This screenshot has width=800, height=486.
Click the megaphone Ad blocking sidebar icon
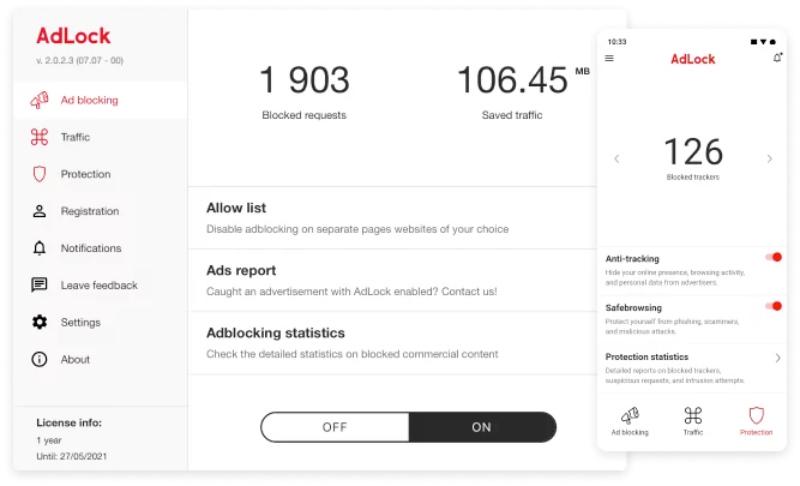click(x=39, y=100)
